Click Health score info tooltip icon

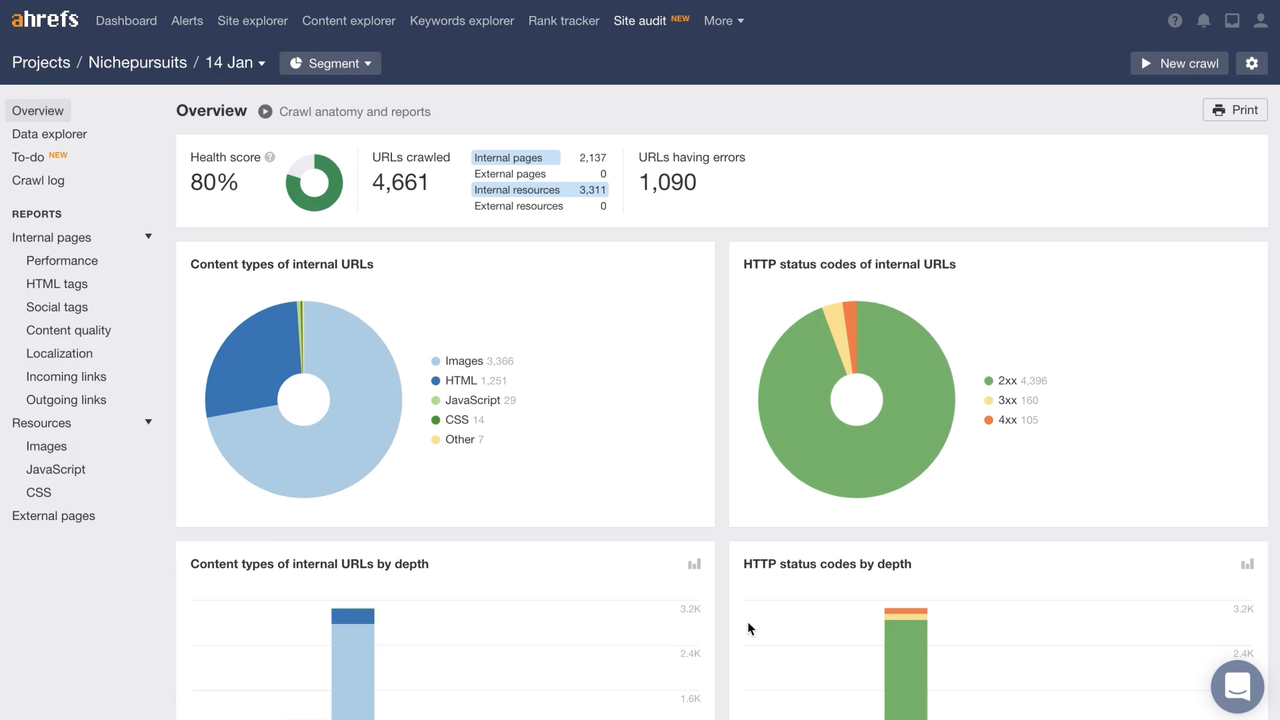270,157
